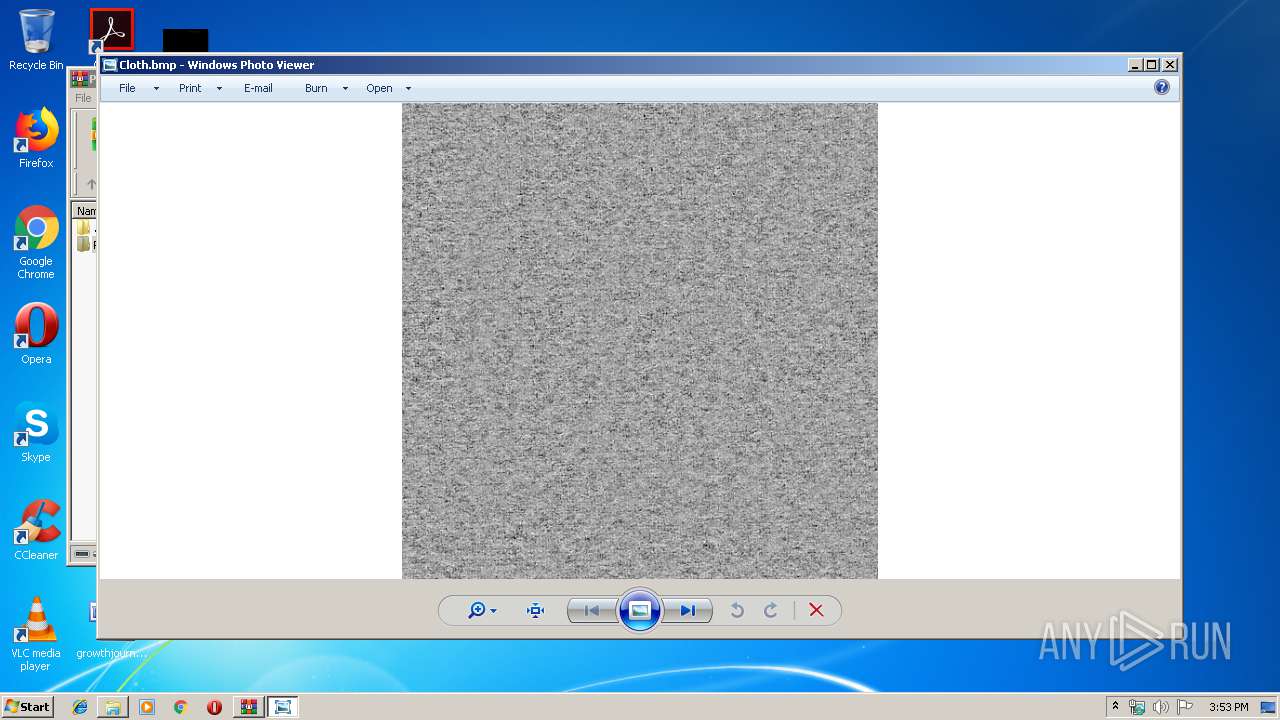Click the 3:53 PM clock
This screenshot has width=1280, height=720.
click(1228, 707)
